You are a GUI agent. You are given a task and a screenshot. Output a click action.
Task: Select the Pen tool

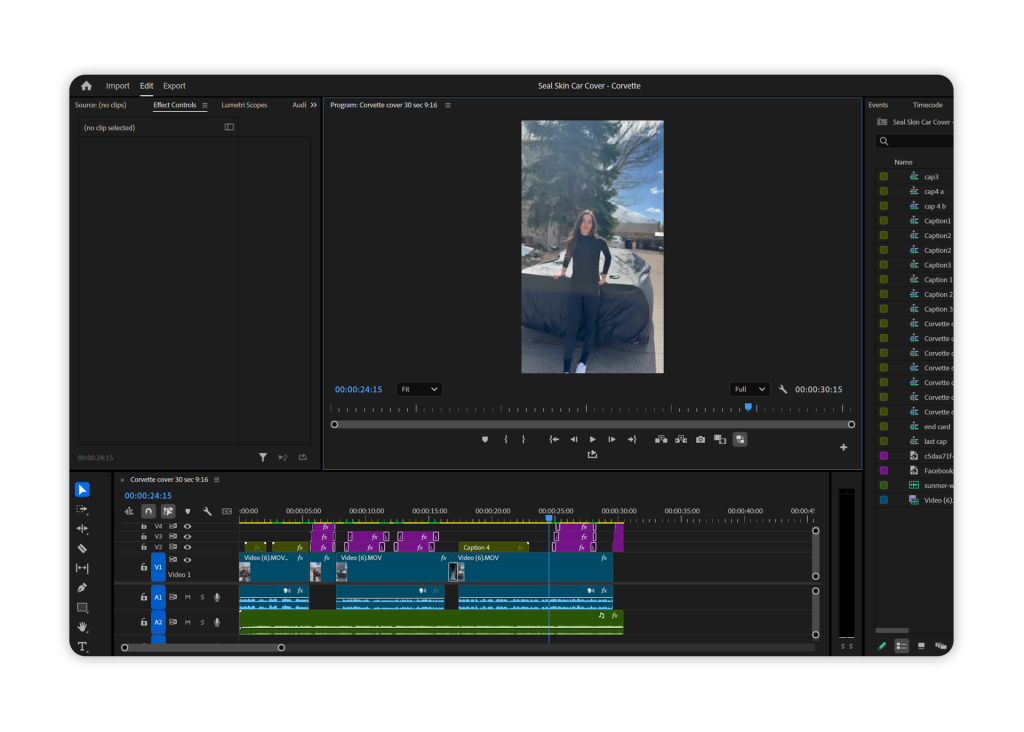[x=82, y=588]
